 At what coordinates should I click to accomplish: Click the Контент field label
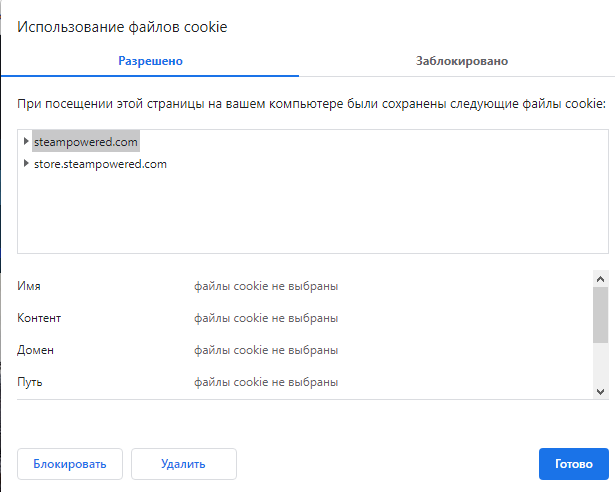(40, 318)
